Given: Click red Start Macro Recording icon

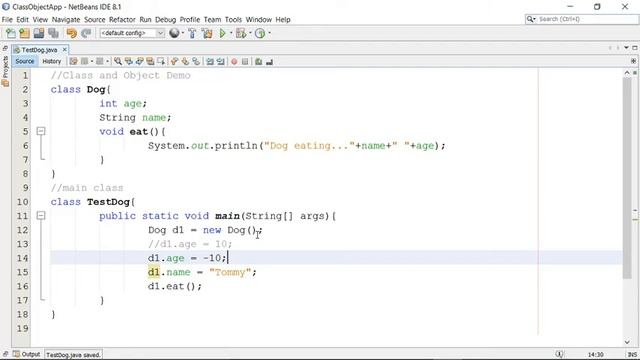Looking at the screenshot, I should 234,62.
